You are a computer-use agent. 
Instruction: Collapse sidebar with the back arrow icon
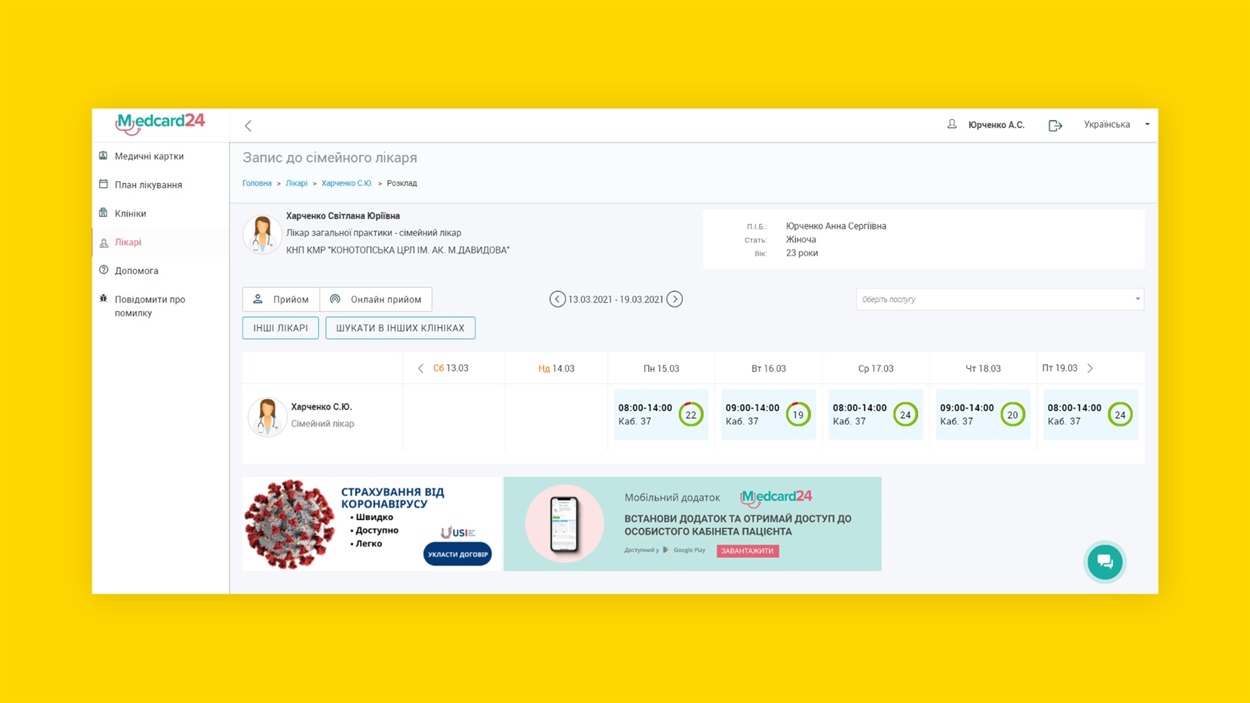coord(248,126)
